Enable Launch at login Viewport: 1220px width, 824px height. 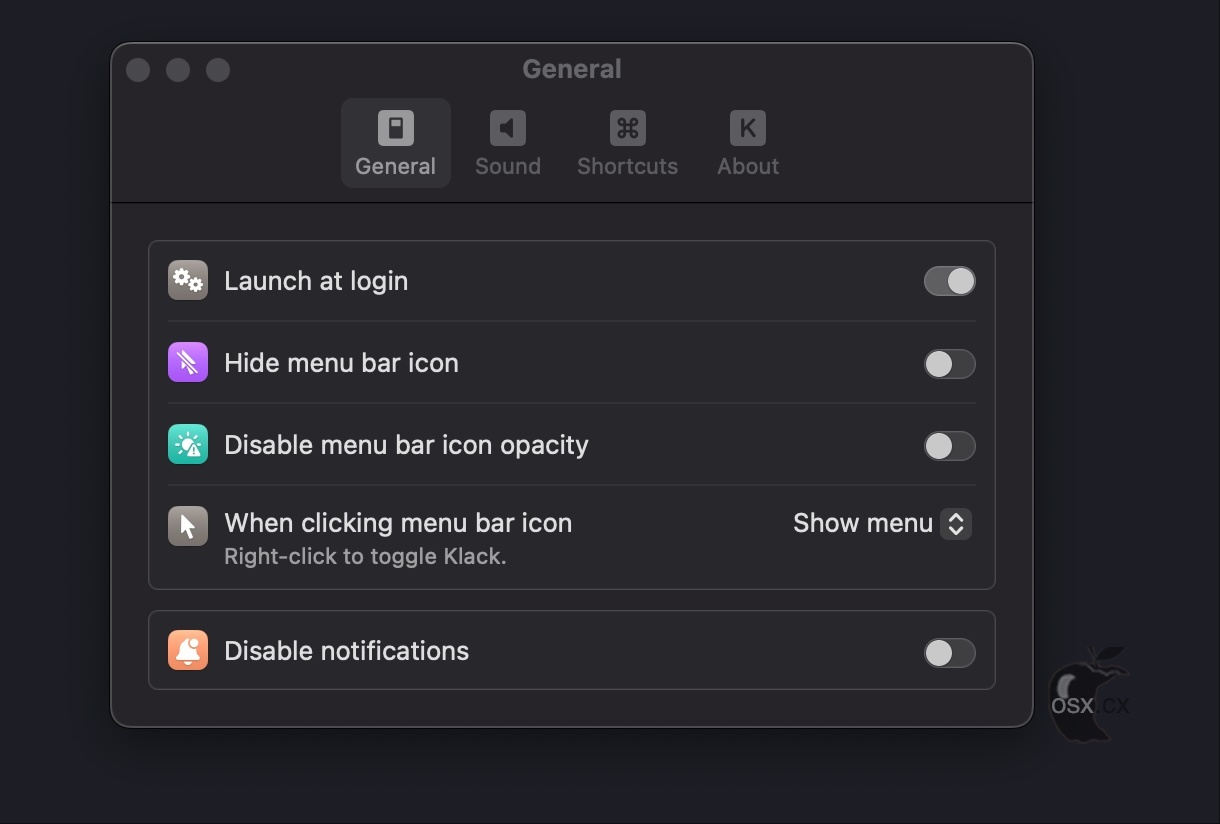tap(949, 281)
